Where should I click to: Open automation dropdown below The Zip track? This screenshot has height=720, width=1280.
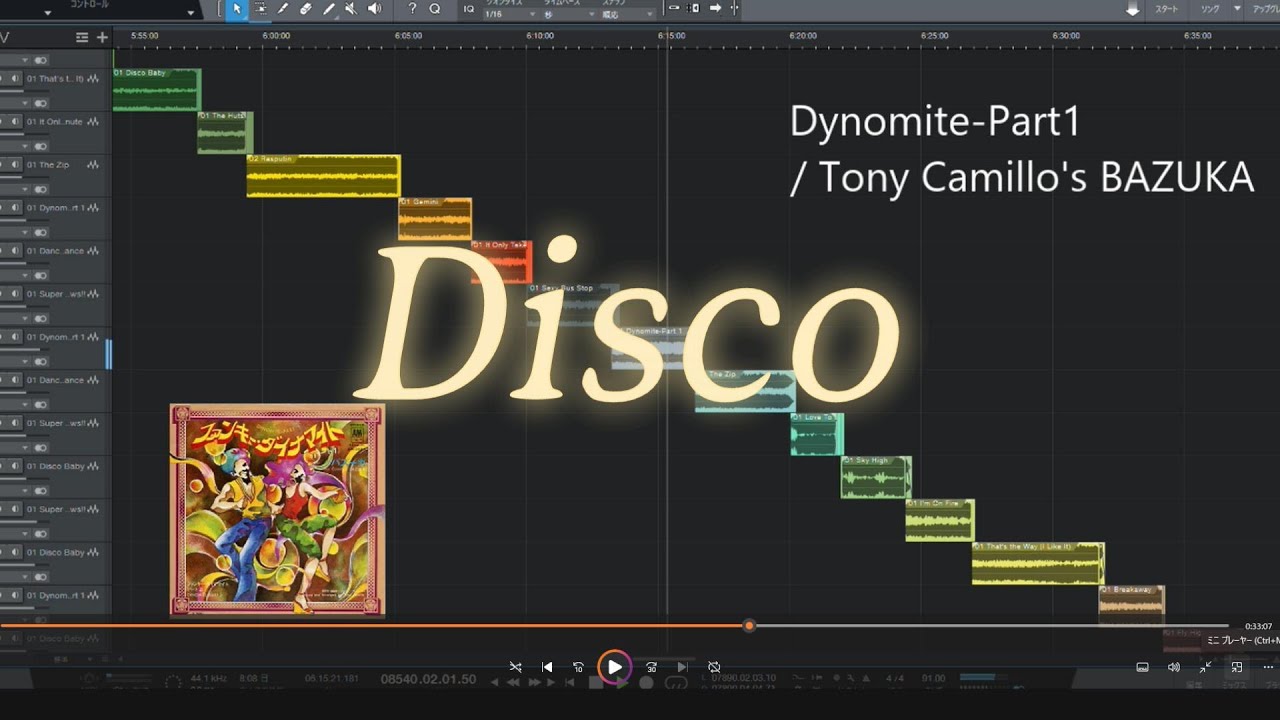pos(26,189)
